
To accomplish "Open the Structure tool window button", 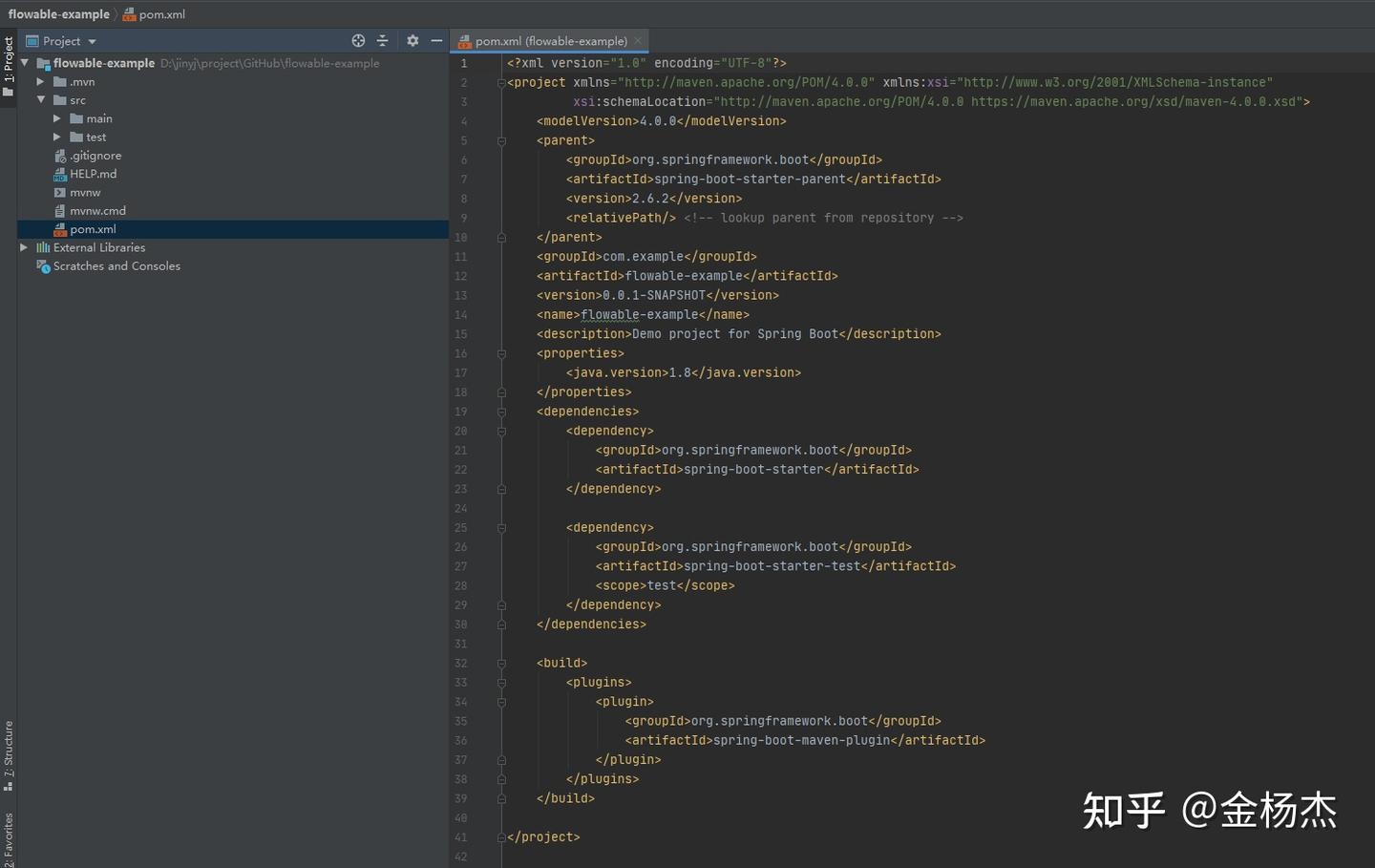I will pos(9,756).
